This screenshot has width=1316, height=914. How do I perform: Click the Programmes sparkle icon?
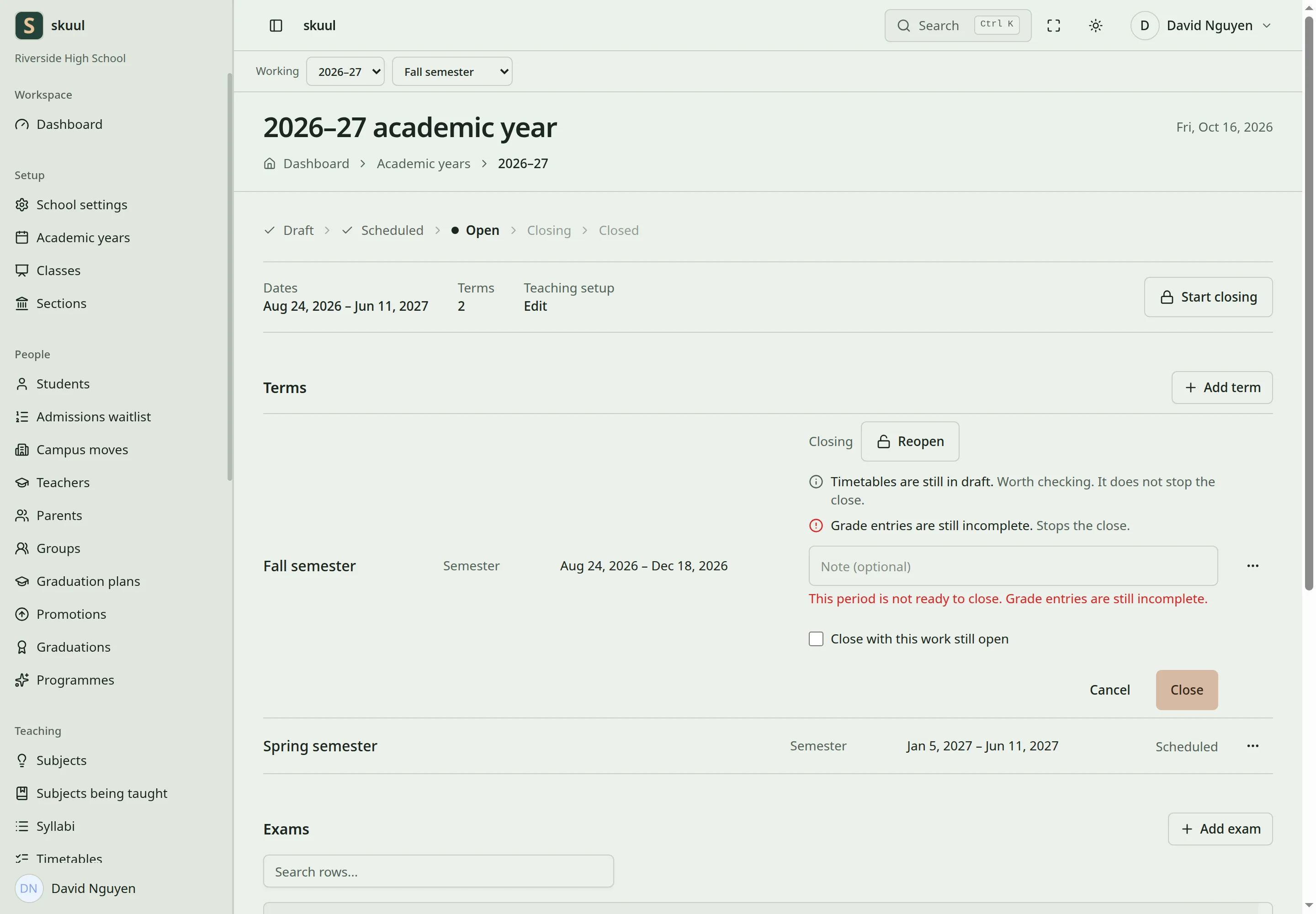pos(22,680)
